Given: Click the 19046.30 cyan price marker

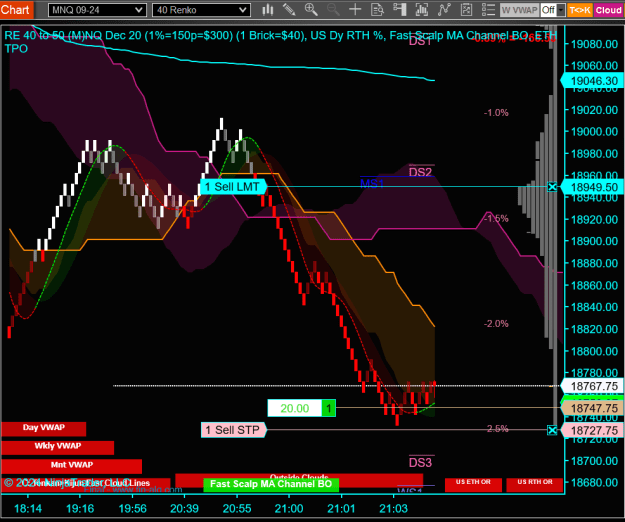Looking at the screenshot, I should coord(592,81).
